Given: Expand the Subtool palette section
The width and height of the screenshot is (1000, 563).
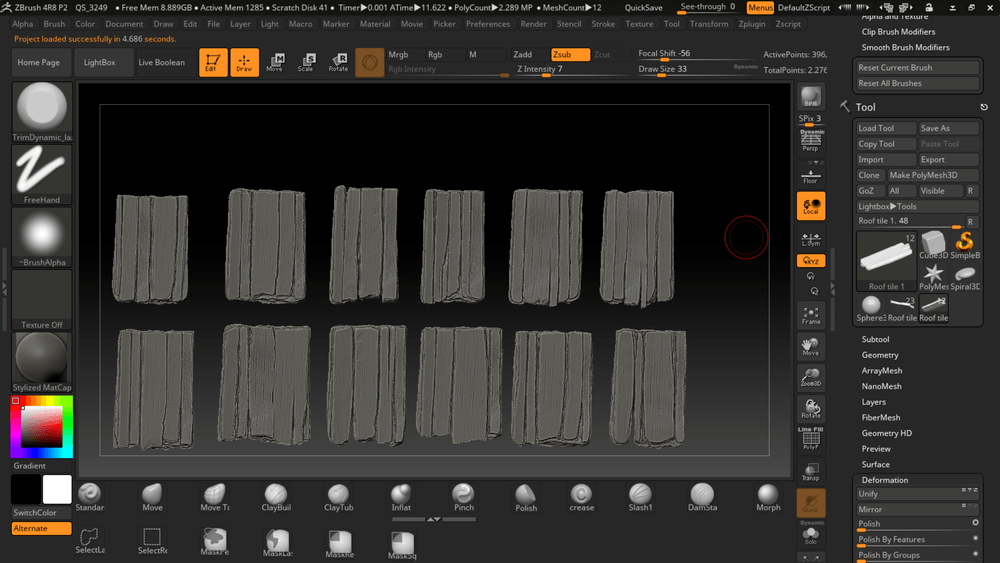Looking at the screenshot, I should pyautogui.click(x=875, y=340).
